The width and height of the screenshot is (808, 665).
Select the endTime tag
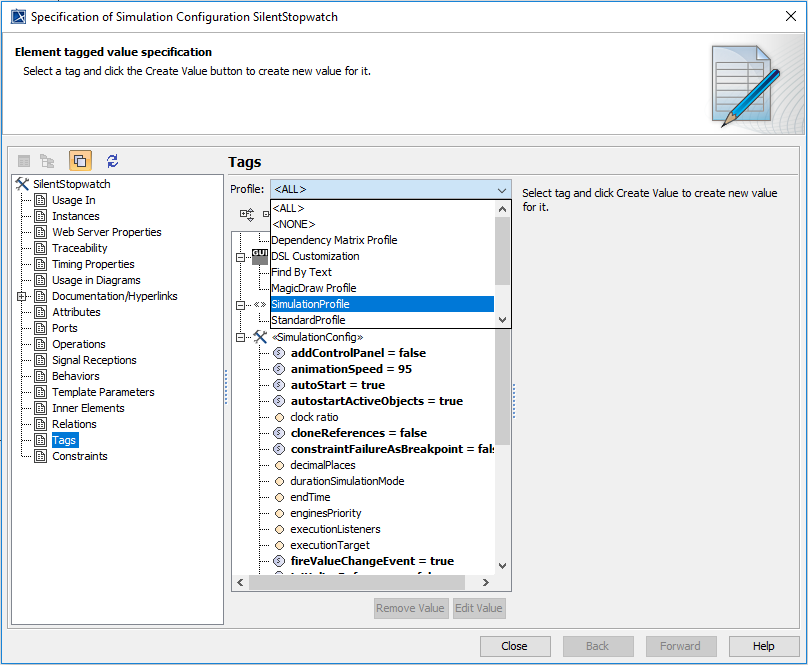click(x=310, y=497)
